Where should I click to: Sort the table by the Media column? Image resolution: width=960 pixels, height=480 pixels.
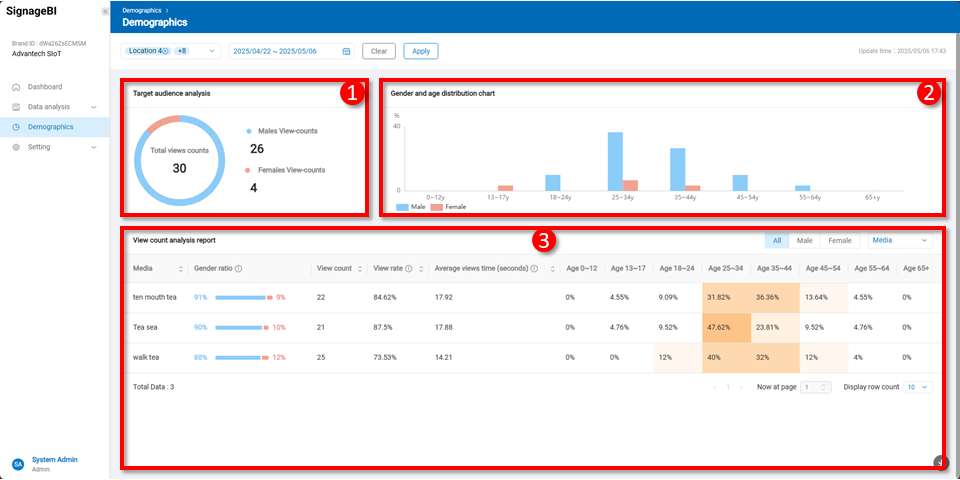pos(181,269)
